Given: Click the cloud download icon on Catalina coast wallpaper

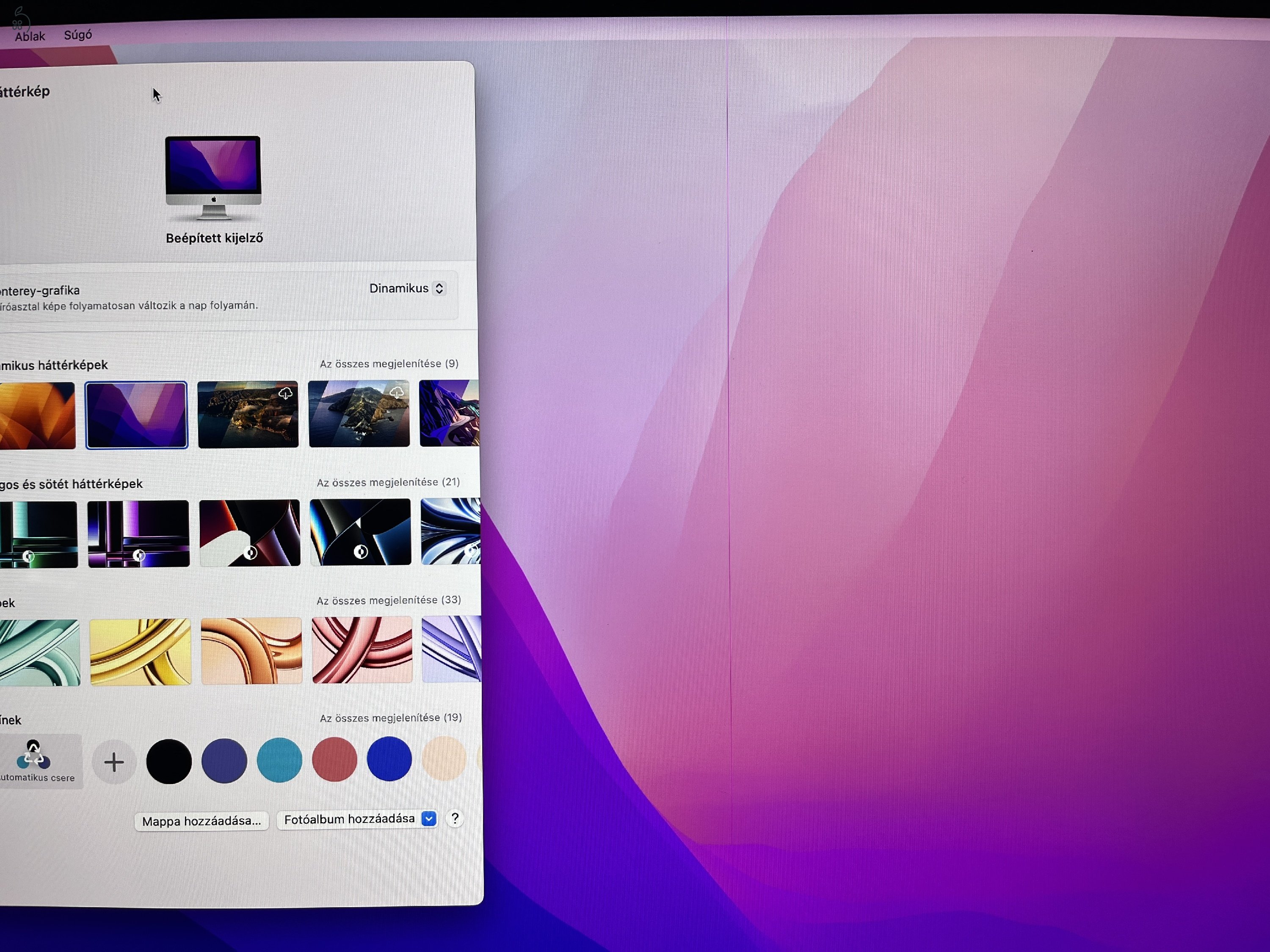Looking at the screenshot, I should (397, 393).
